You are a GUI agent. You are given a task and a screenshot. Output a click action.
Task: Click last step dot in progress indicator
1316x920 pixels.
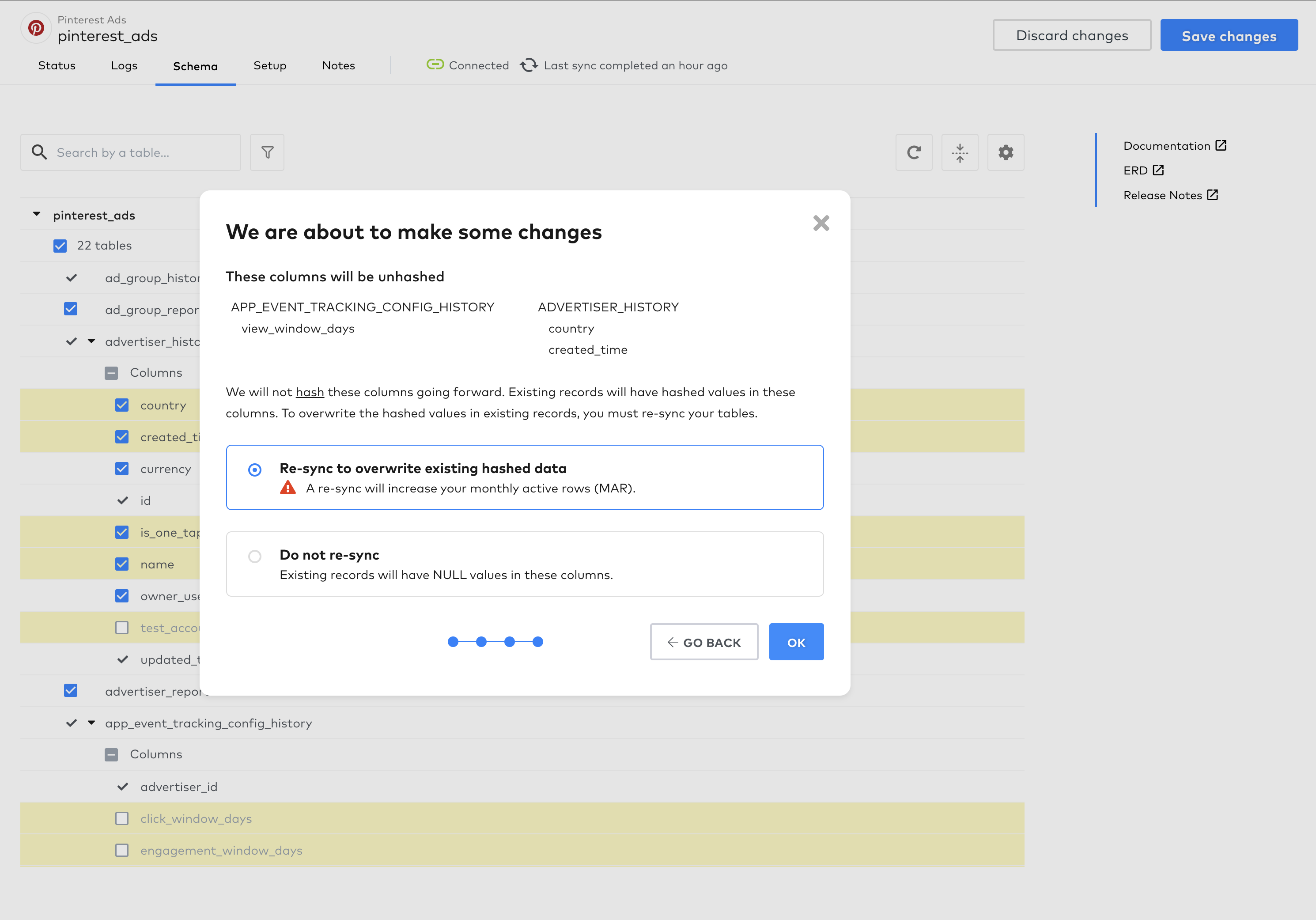pos(537,642)
